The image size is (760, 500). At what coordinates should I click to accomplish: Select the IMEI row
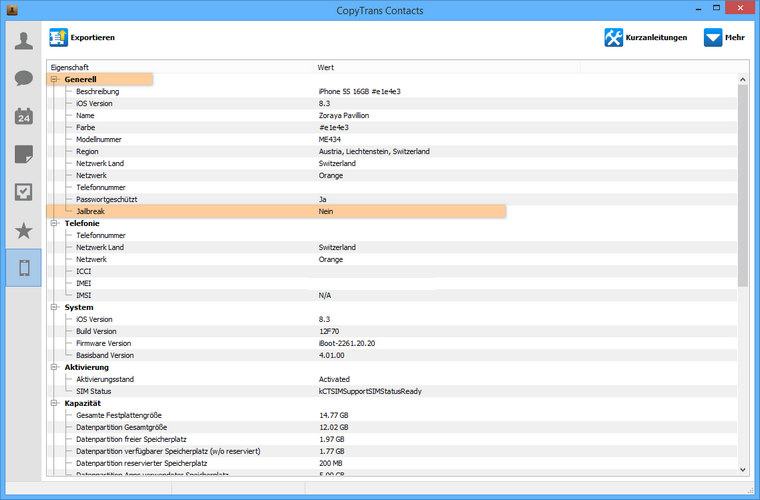pyautogui.click(x=392, y=283)
